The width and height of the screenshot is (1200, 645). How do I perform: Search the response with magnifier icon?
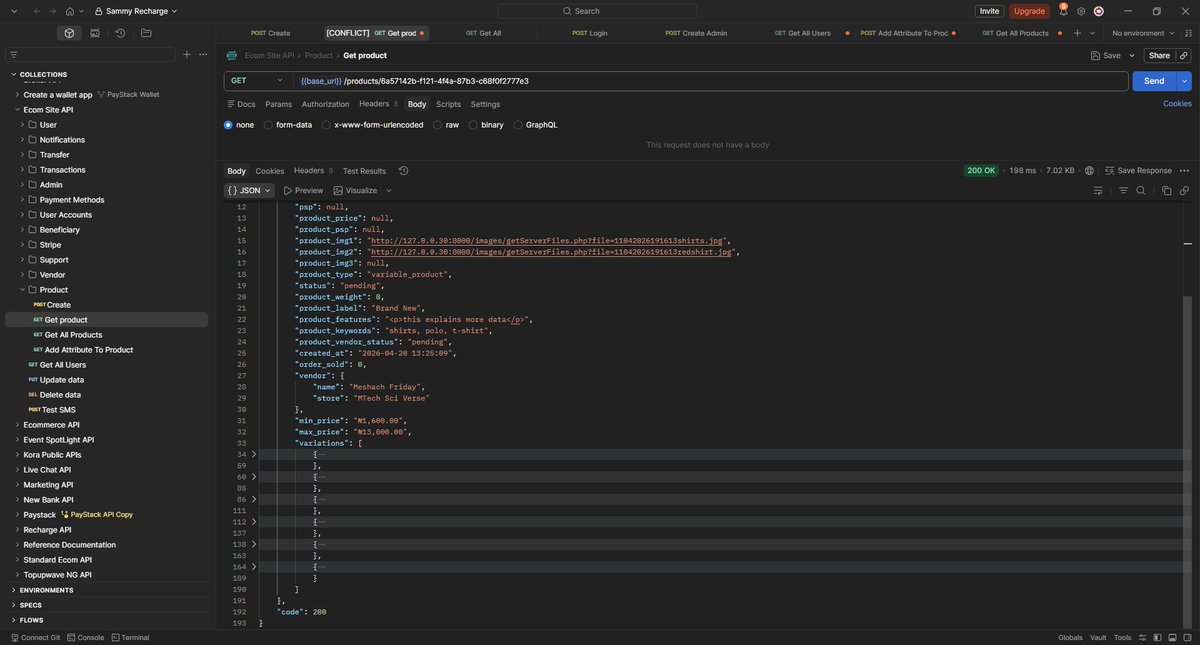click(1141, 190)
